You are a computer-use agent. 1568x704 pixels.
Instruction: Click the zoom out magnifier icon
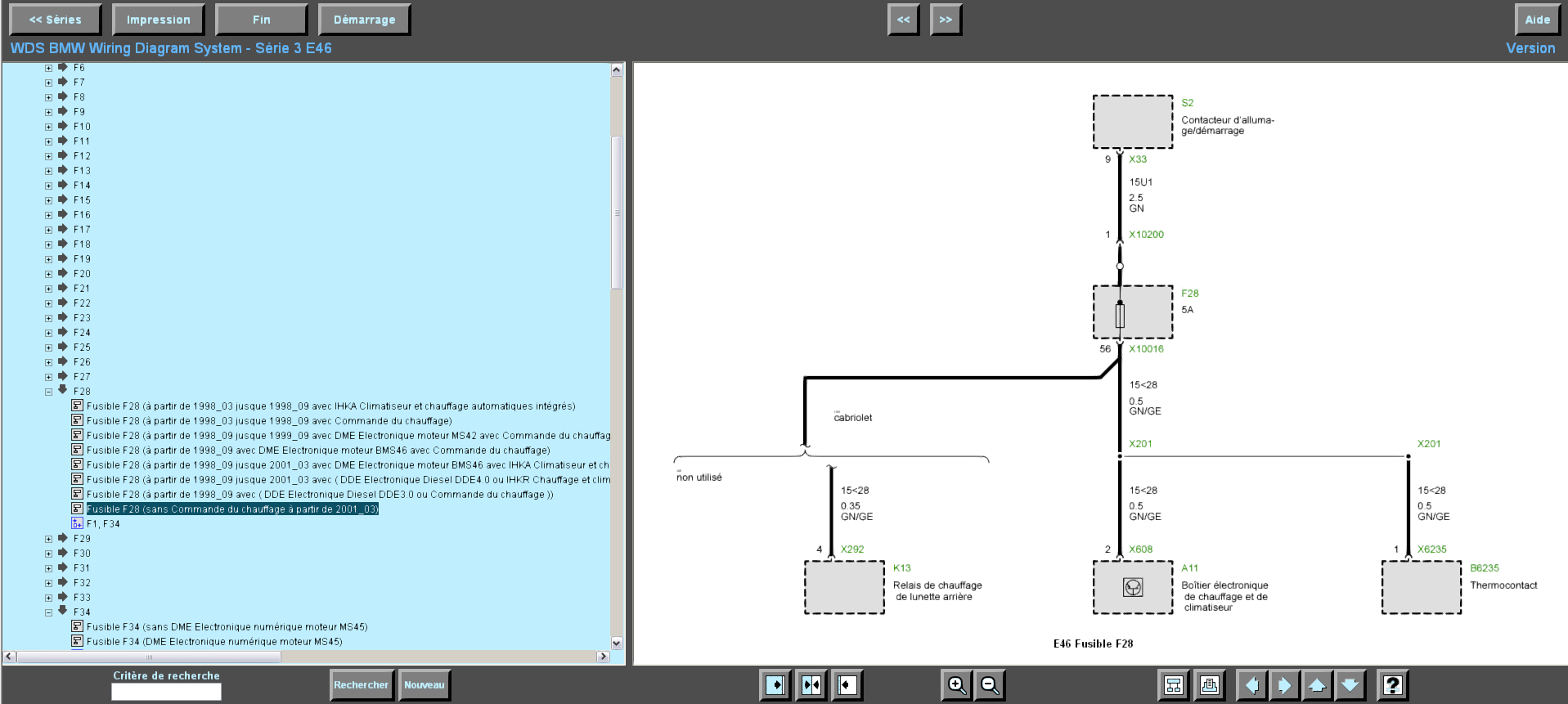(x=990, y=684)
